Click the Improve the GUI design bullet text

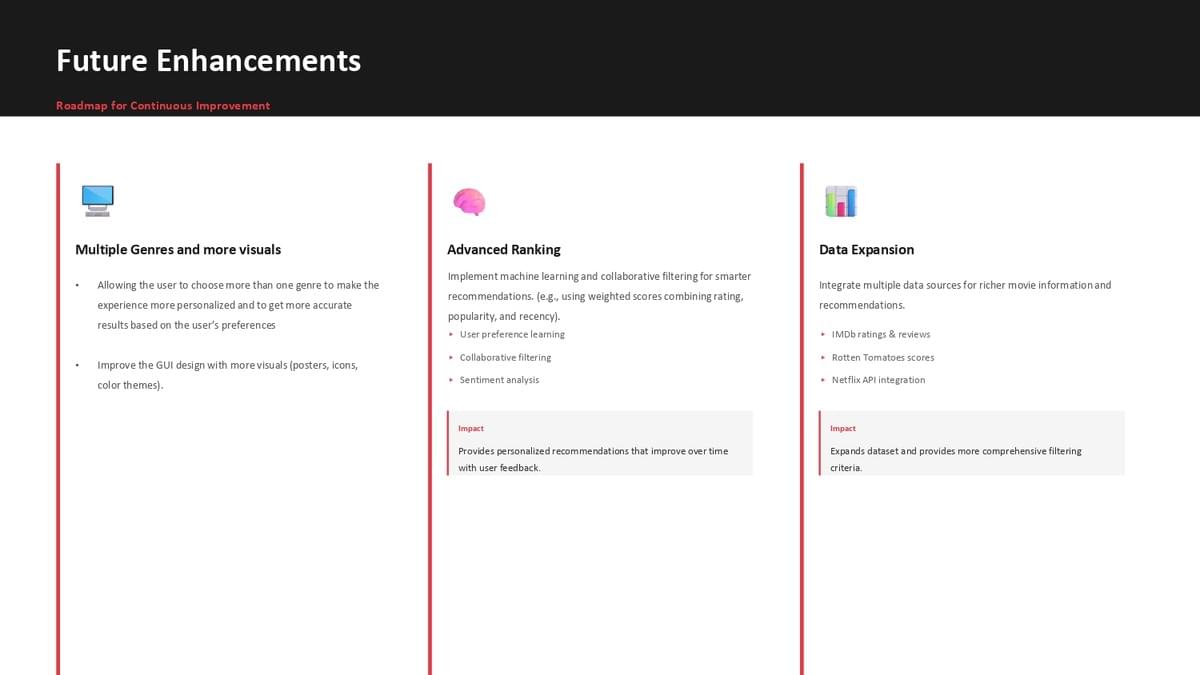227,375
